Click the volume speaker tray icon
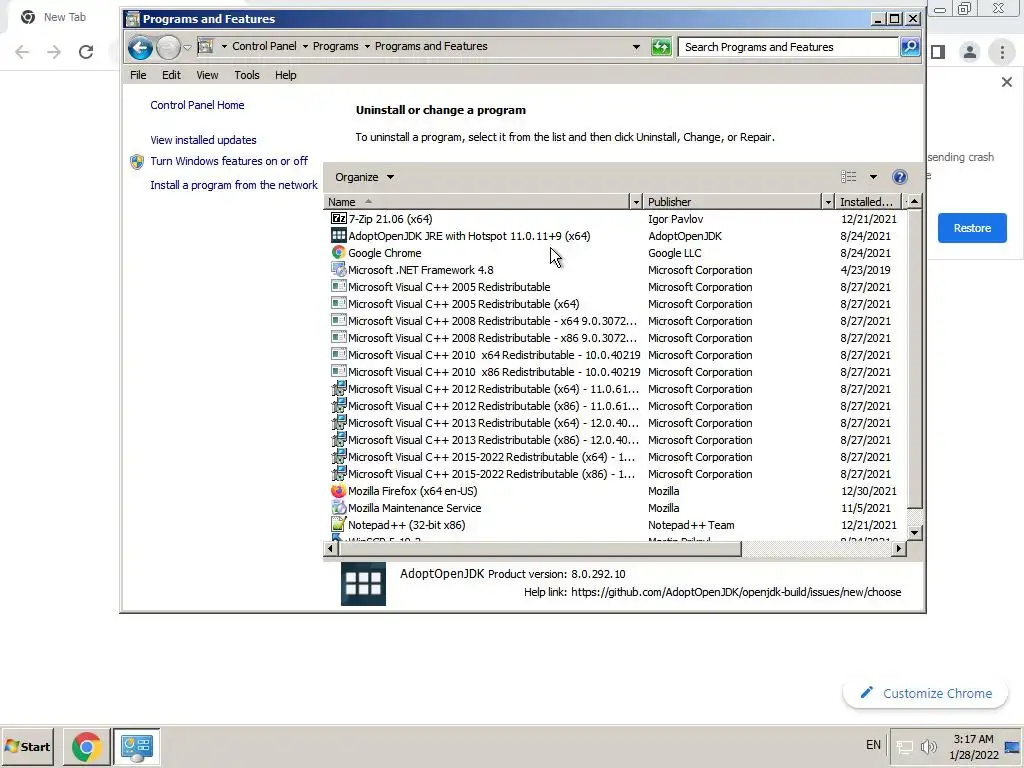This screenshot has width=1024, height=768. tap(928, 746)
